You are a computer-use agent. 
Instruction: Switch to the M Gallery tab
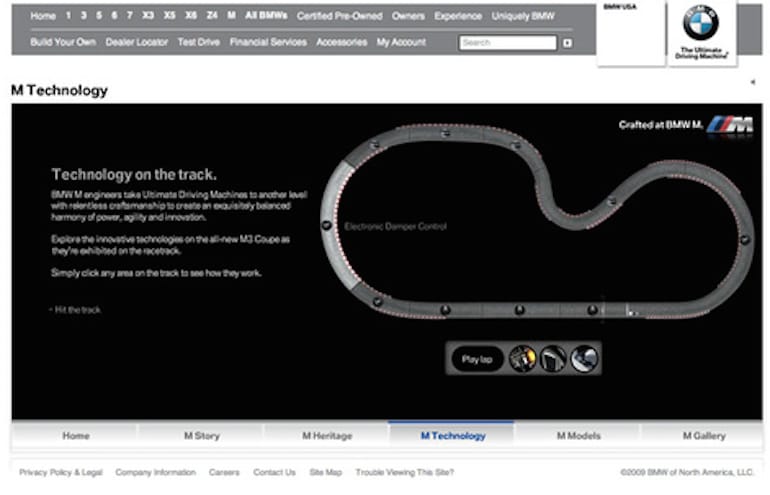click(x=704, y=436)
